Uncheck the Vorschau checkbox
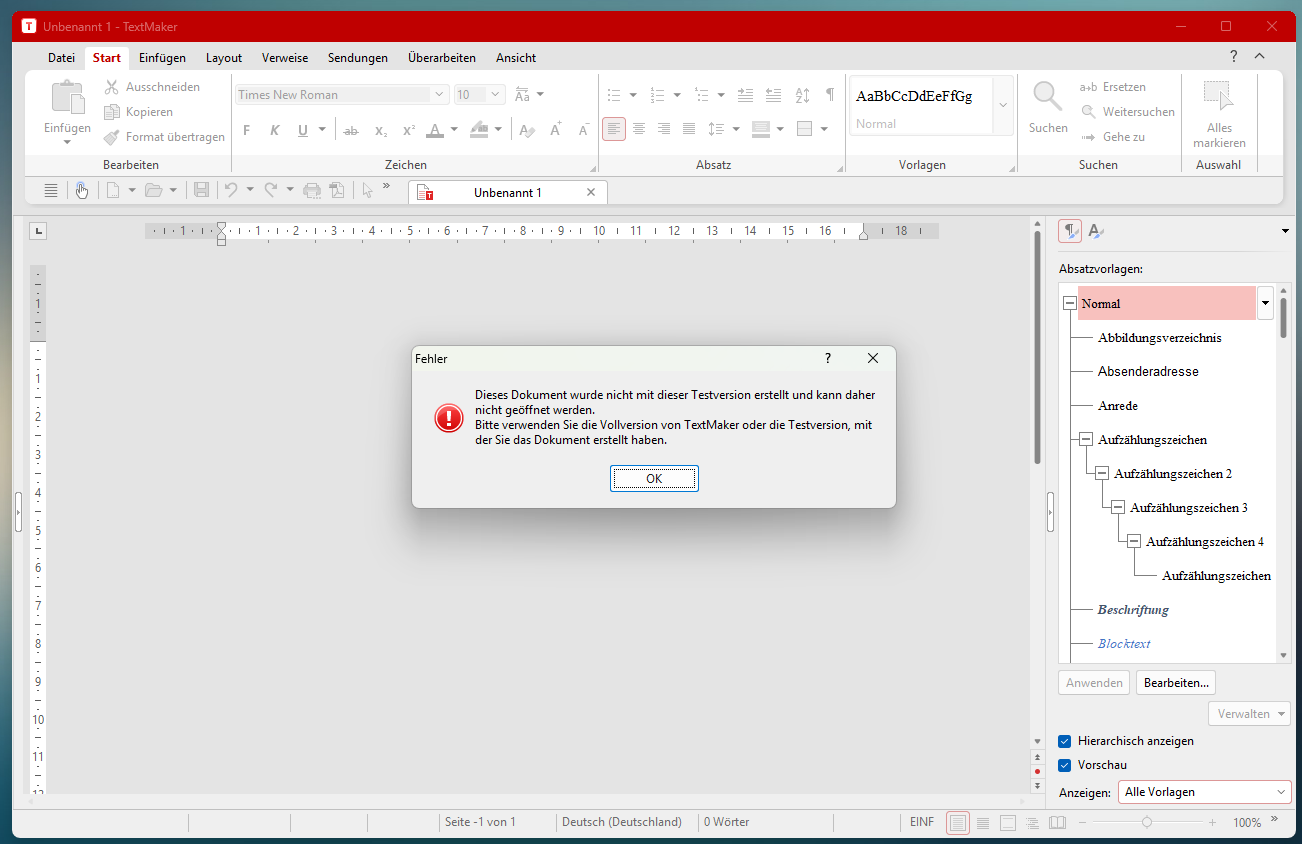The height and width of the screenshot is (844, 1302). click(x=1065, y=765)
